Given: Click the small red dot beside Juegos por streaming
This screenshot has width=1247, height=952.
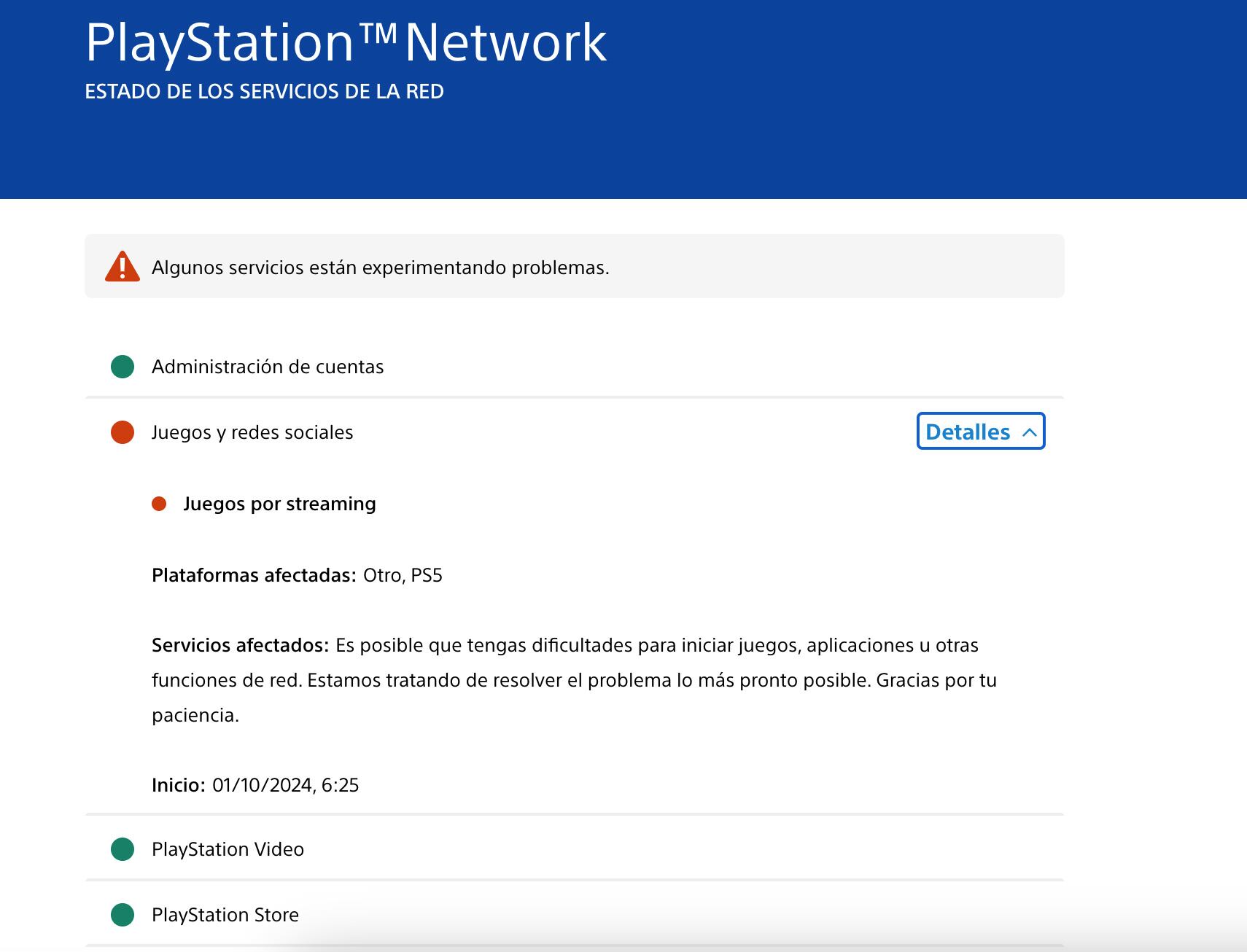Looking at the screenshot, I should pyautogui.click(x=159, y=504).
